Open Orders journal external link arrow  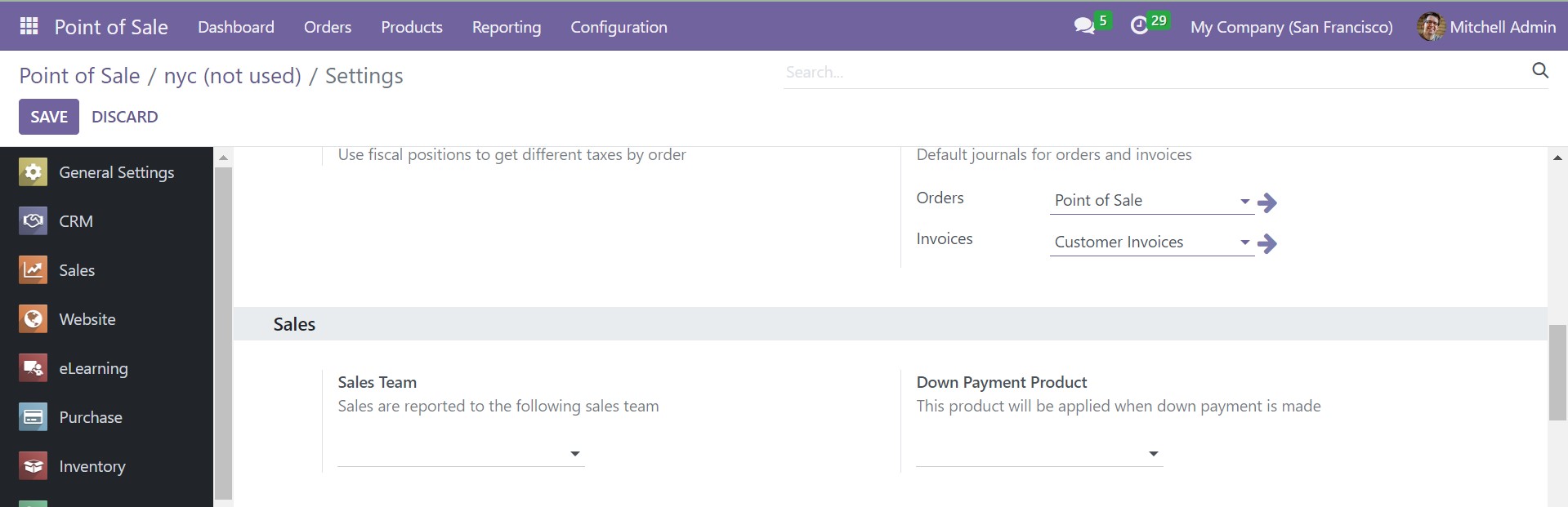[1267, 202]
